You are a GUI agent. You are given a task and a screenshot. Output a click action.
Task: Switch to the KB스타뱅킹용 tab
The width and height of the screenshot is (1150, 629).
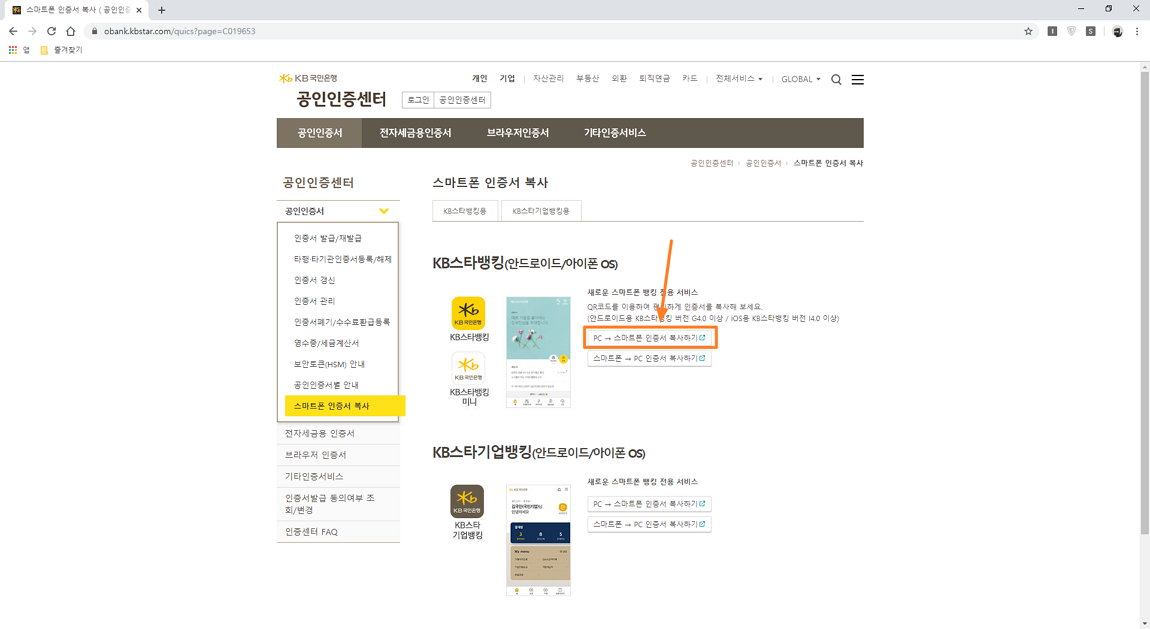(465, 211)
